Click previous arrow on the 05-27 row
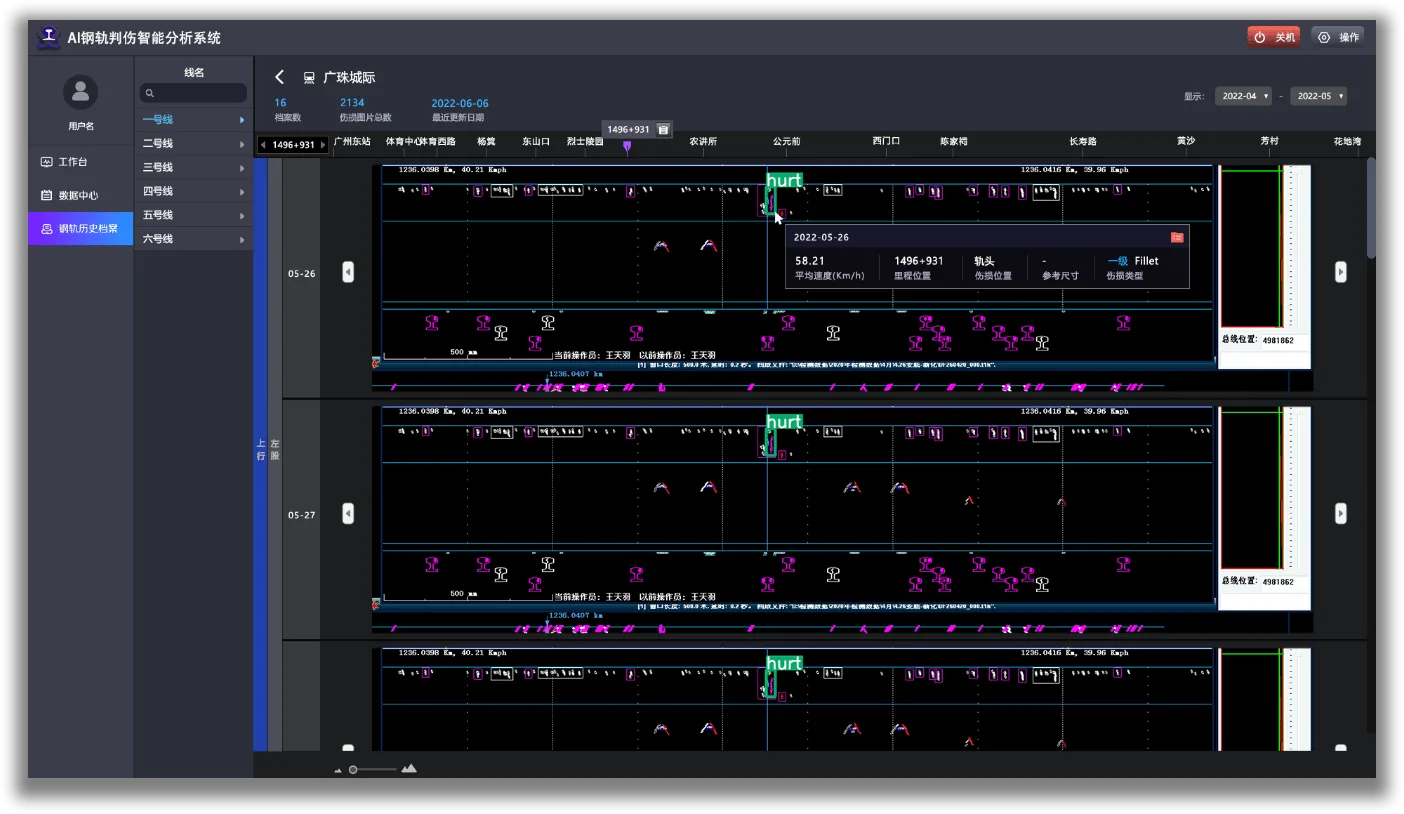The image size is (1404, 814). click(348, 513)
